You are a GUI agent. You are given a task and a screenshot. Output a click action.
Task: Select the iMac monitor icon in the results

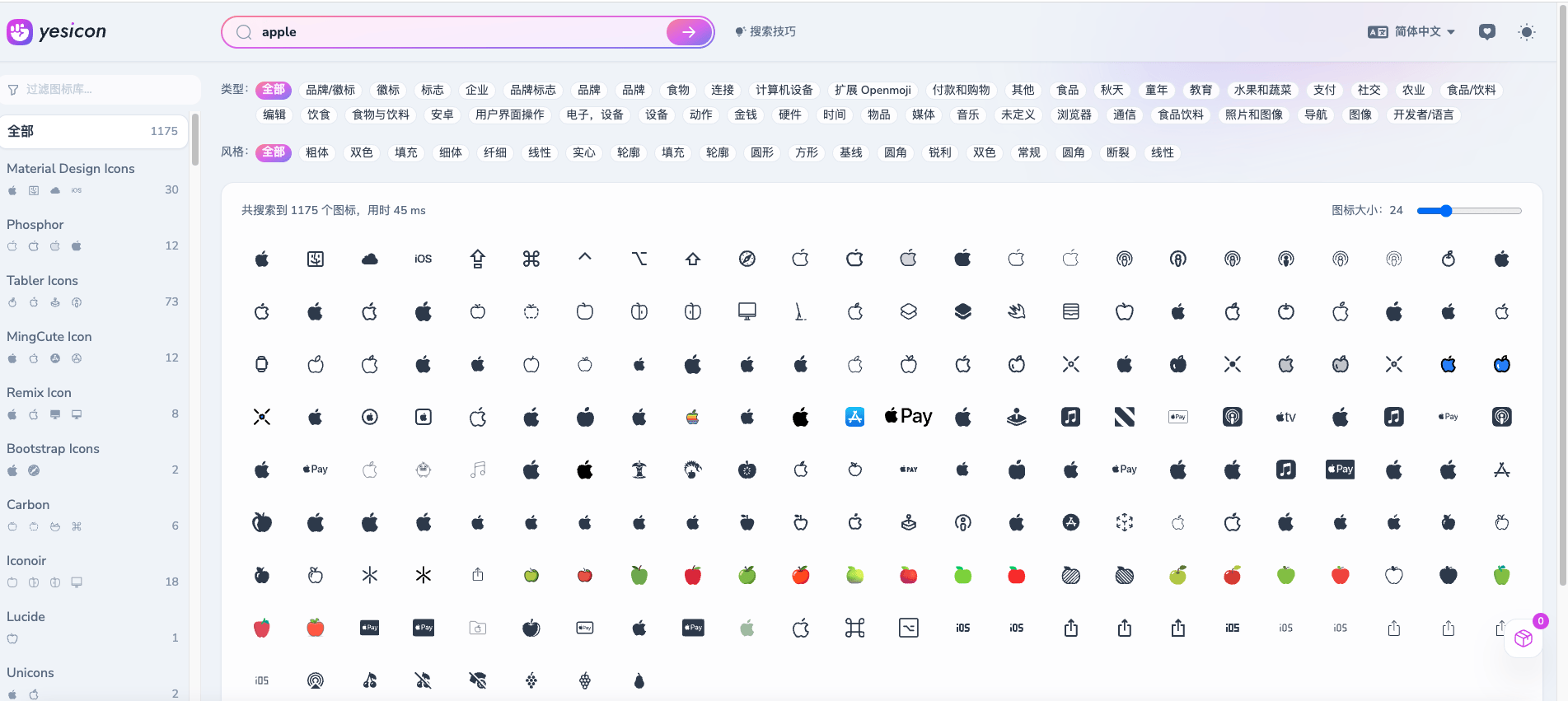click(747, 311)
